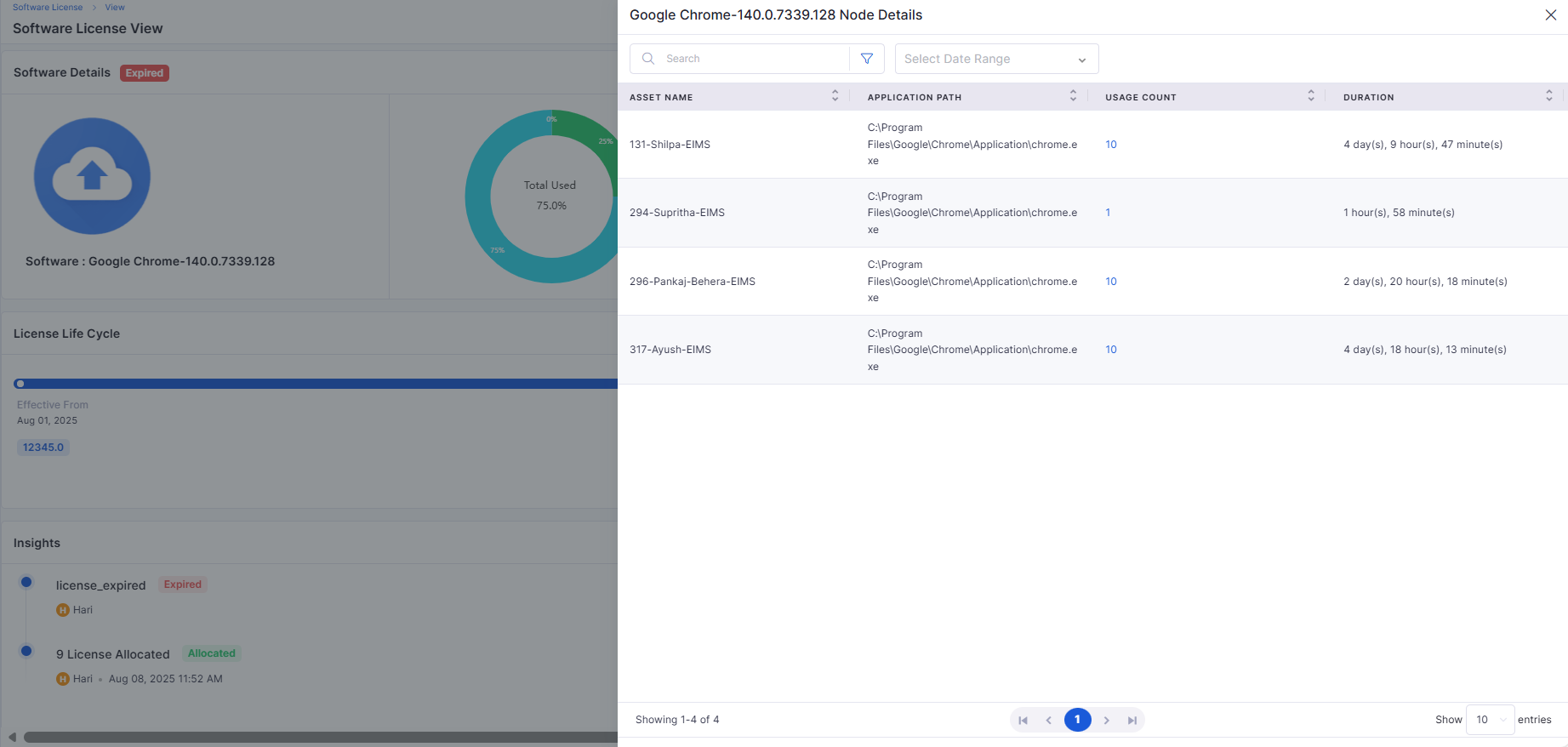Viewport: 1568px width, 747px height.
Task: Sort by Application Path column
Action: tap(1073, 96)
